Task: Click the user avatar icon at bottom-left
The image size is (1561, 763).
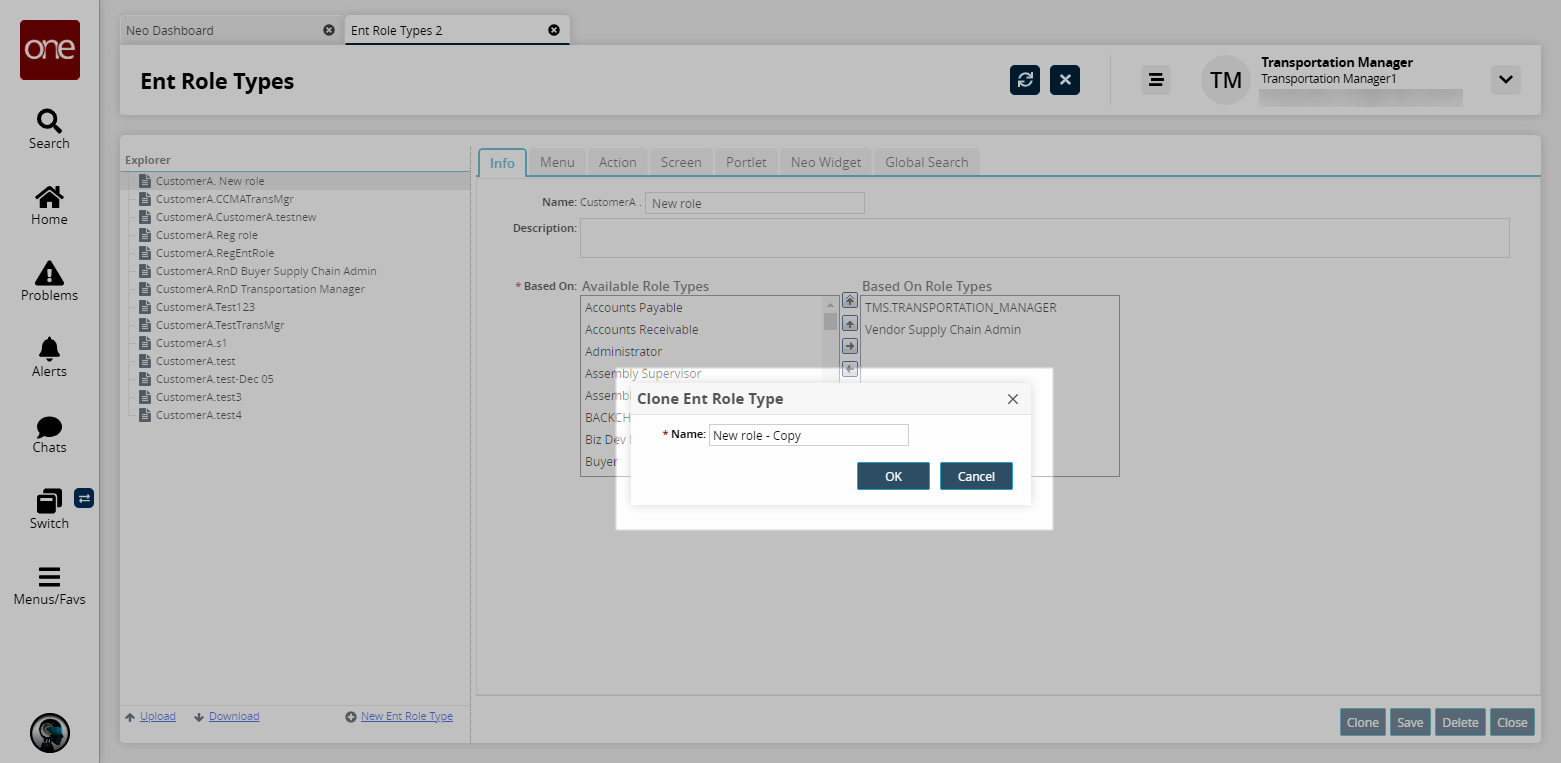Action: 50,733
